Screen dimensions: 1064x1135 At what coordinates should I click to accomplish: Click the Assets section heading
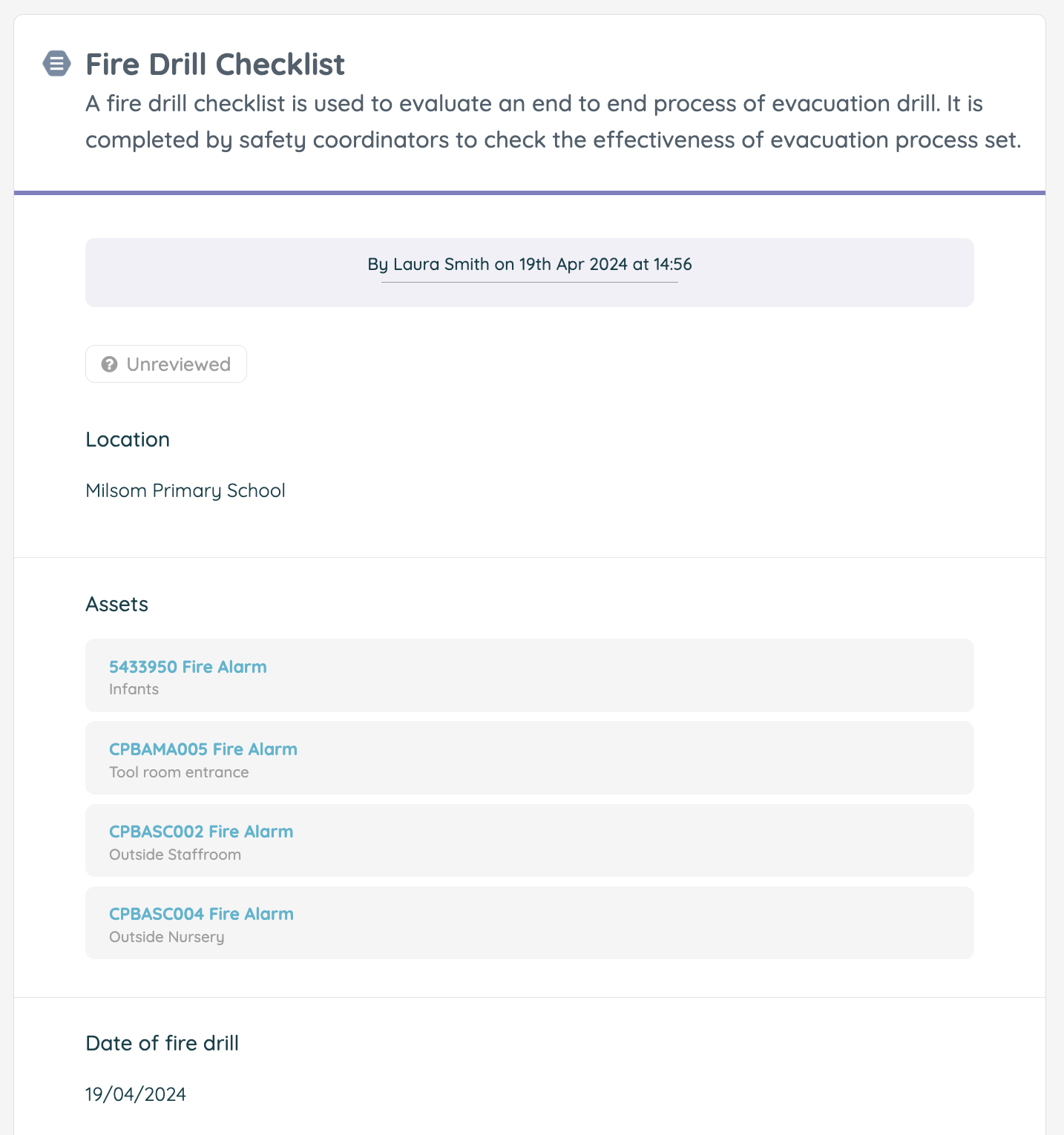pyautogui.click(x=117, y=604)
